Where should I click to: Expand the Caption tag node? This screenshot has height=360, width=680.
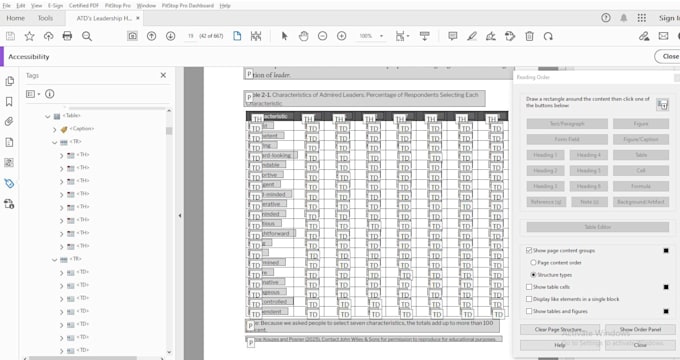(55, 129)
